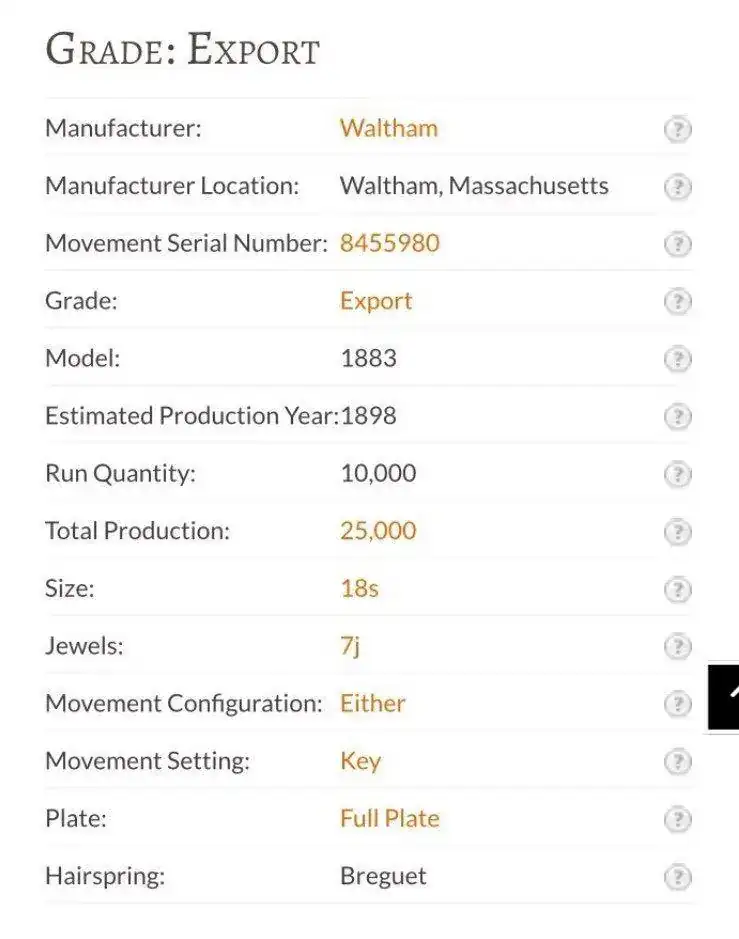Open the Waltham manufacturer link

coord(388,128)
